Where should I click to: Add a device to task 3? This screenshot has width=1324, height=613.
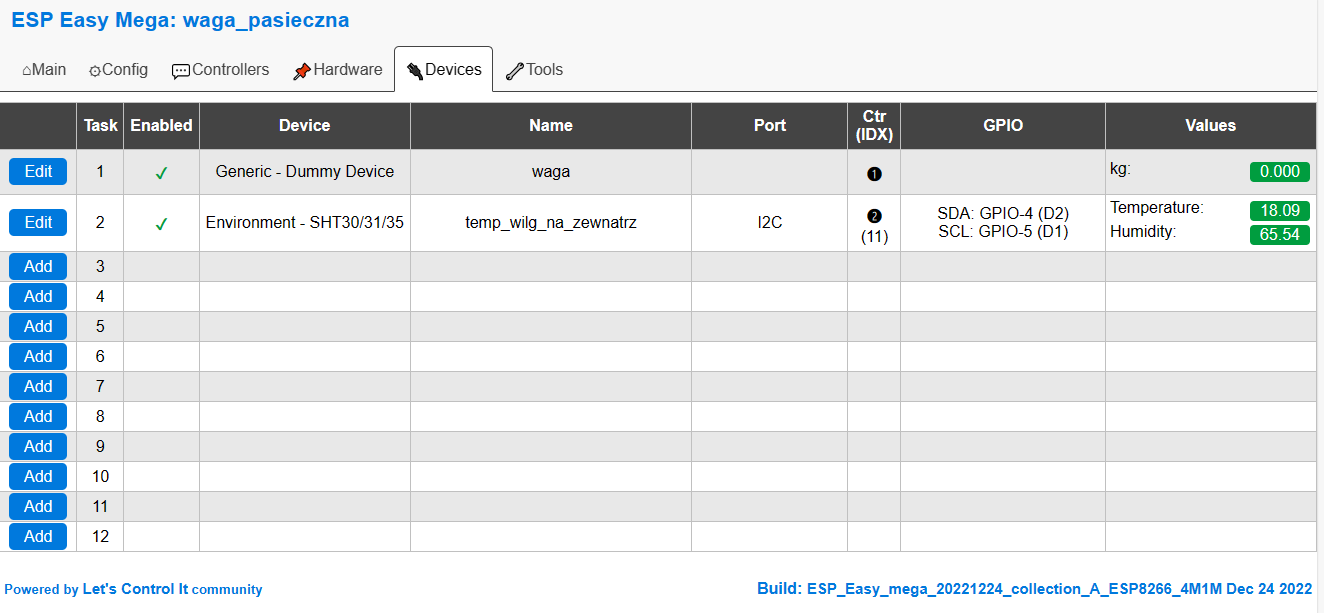38,266
